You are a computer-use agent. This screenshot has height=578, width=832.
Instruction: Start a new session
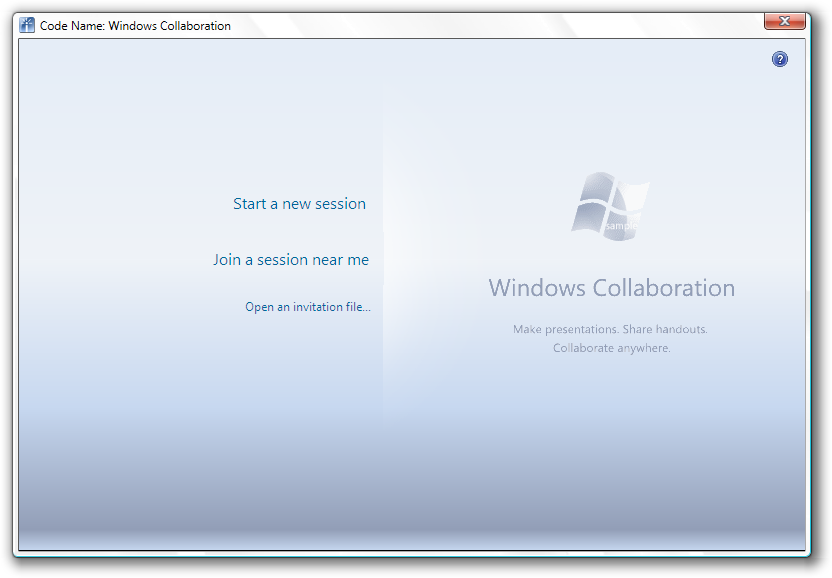pos(299,204)
